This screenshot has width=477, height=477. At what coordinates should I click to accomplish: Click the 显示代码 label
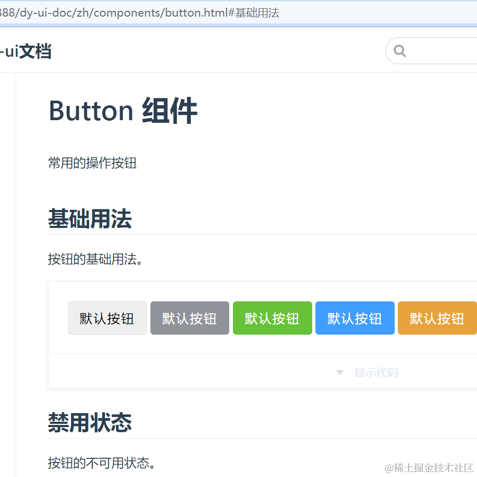pyautogui.click(x=376, y=372)
